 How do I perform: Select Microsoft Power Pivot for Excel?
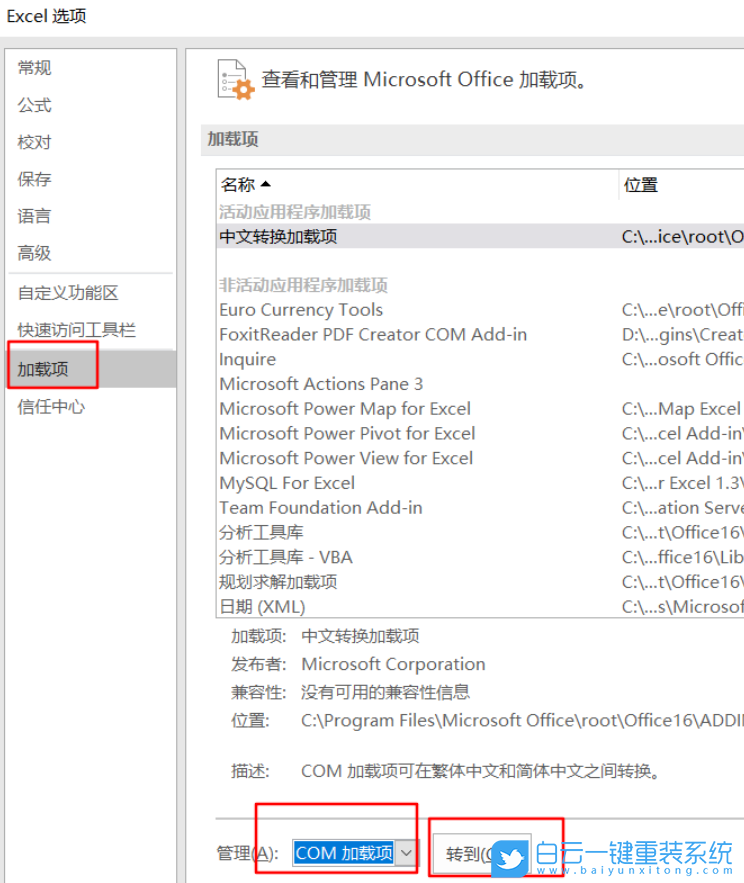click(480, 434)
